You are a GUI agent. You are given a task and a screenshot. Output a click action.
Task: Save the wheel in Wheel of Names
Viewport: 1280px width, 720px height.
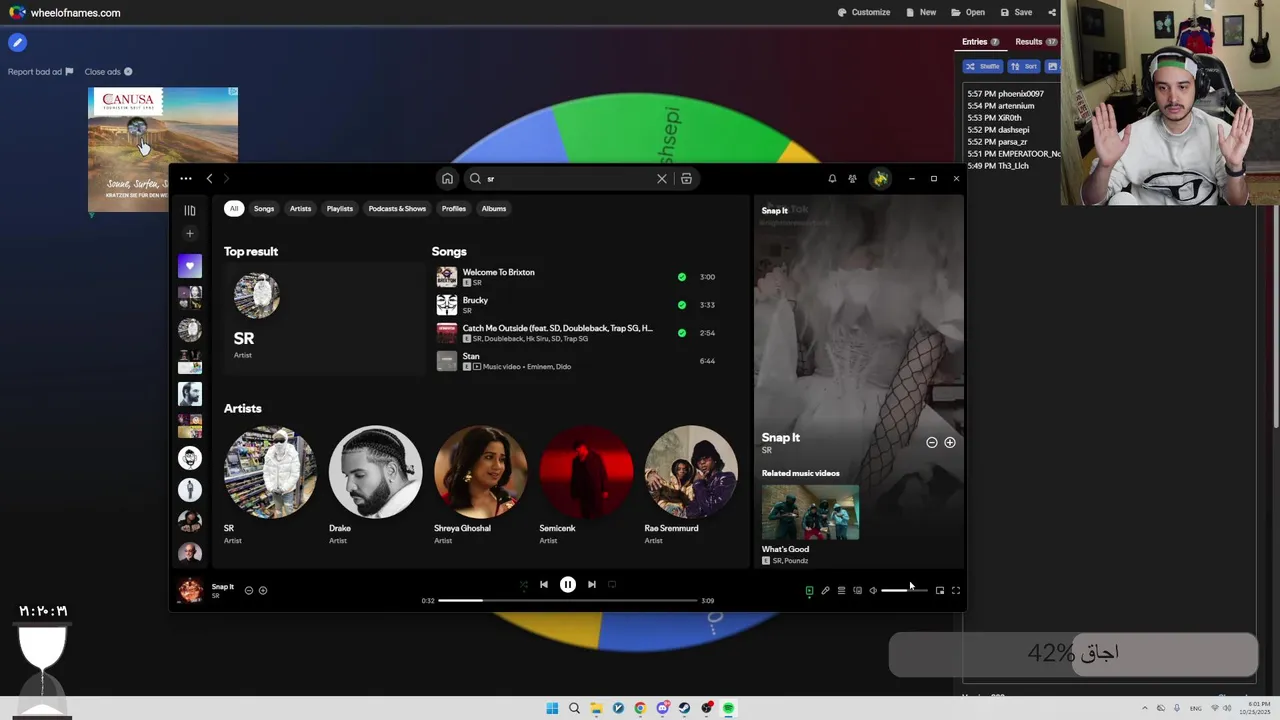pos(1016,13)
